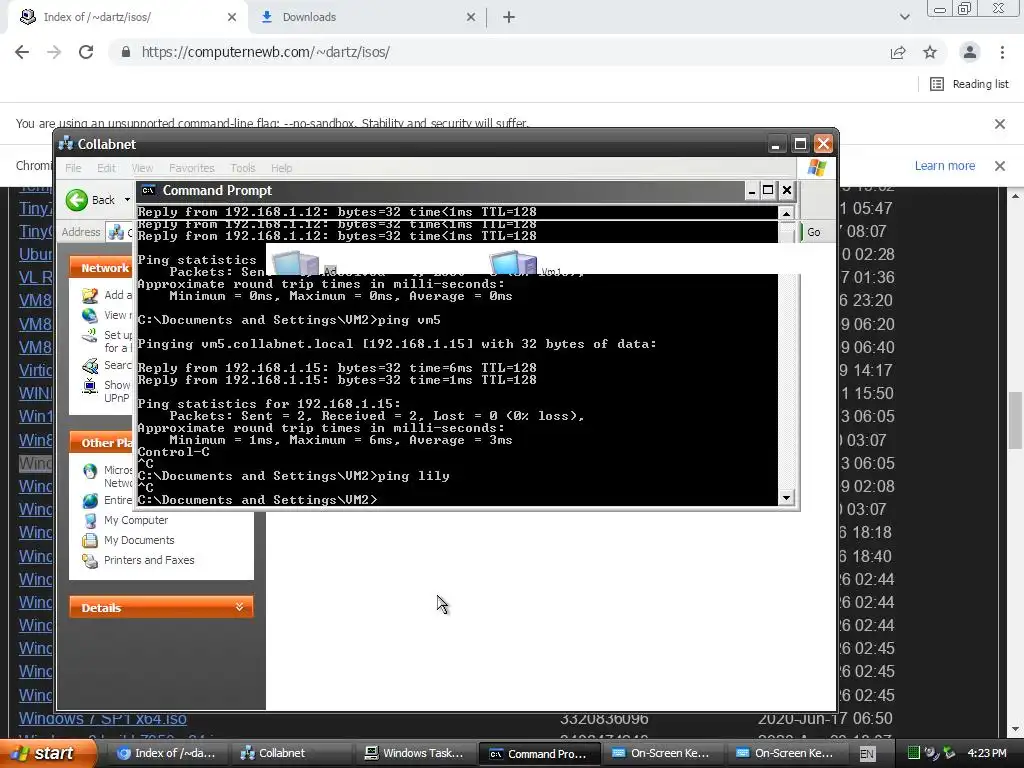Viewport: 1024px width, 768px height.
Task: Click the Entire Network globe icon
Action: 90,500
